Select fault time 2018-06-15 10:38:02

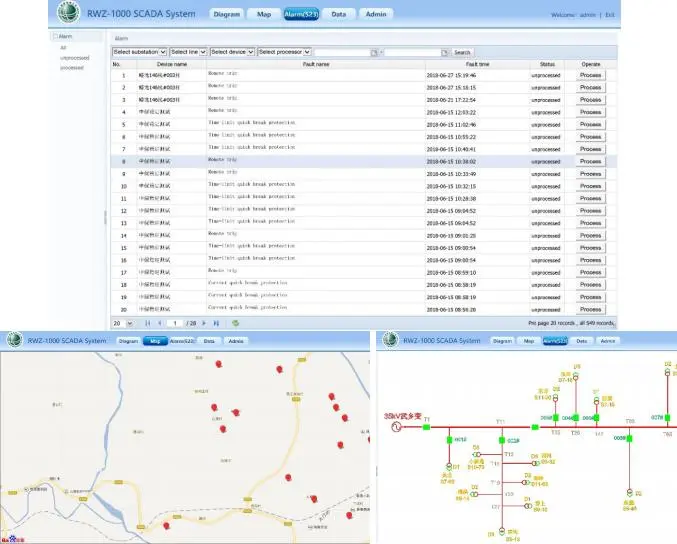(x=451, y=161)
